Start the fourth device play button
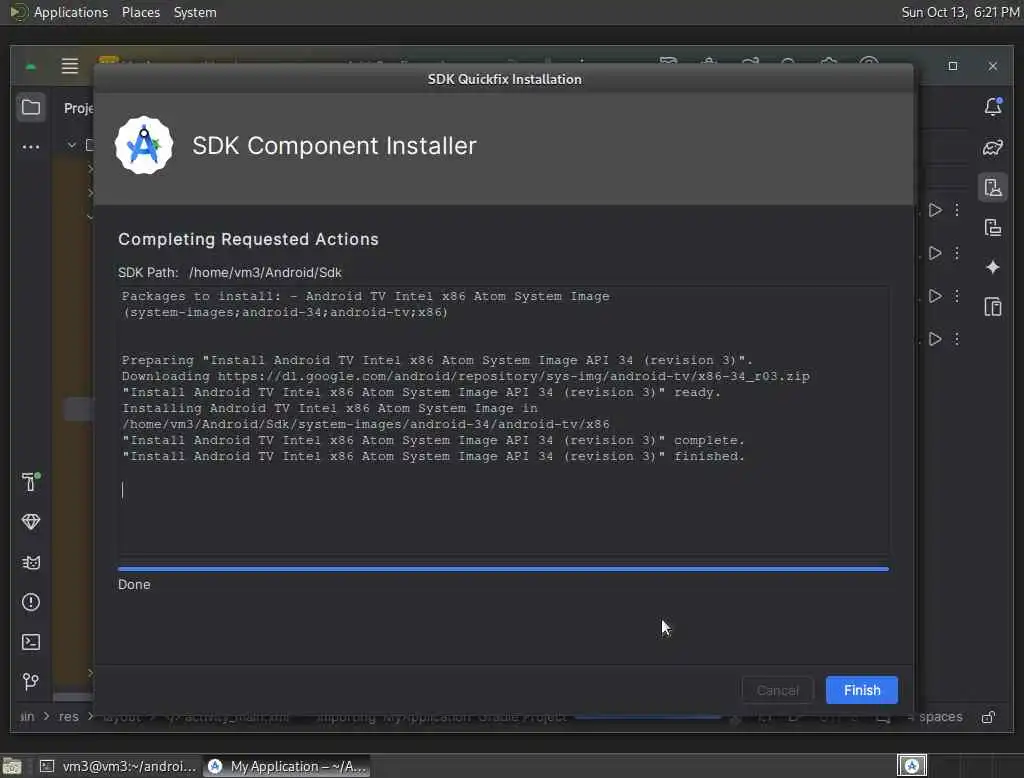The image size is (1024, 778). [935, 339]
